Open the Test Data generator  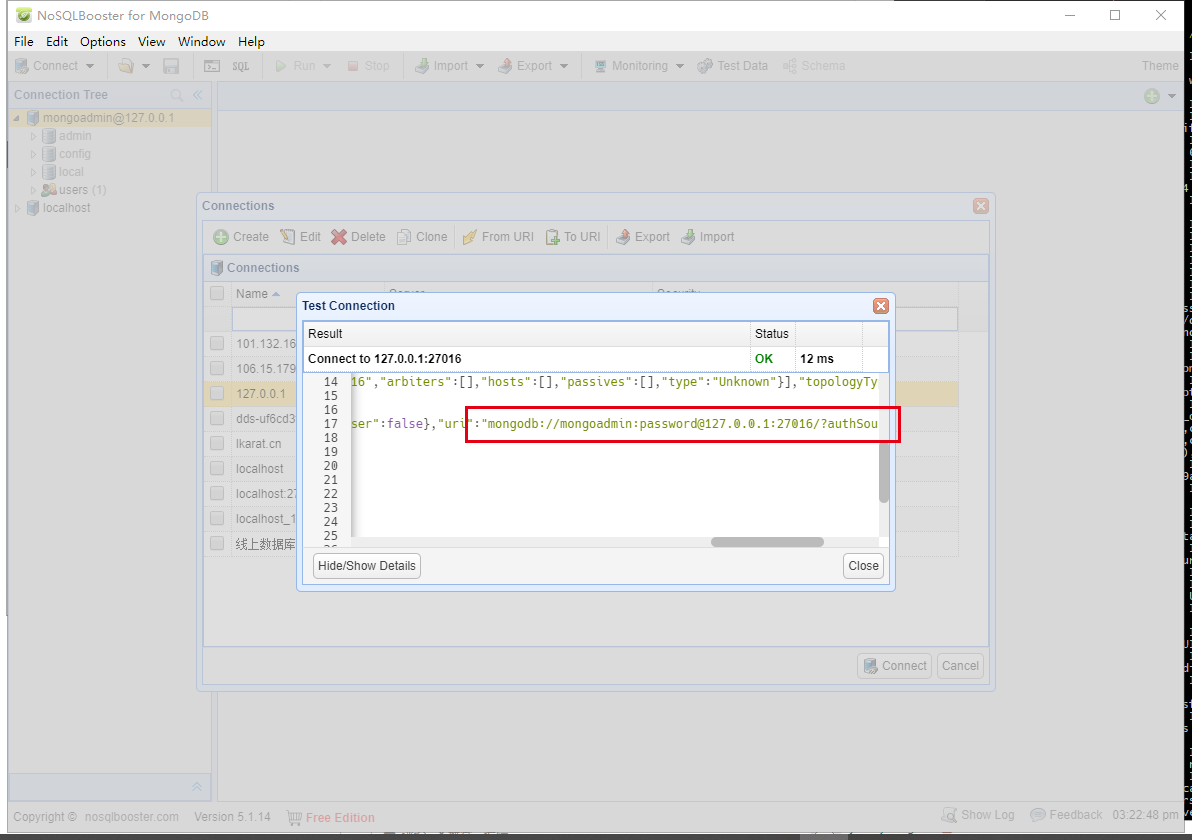(x=733, y=66)
